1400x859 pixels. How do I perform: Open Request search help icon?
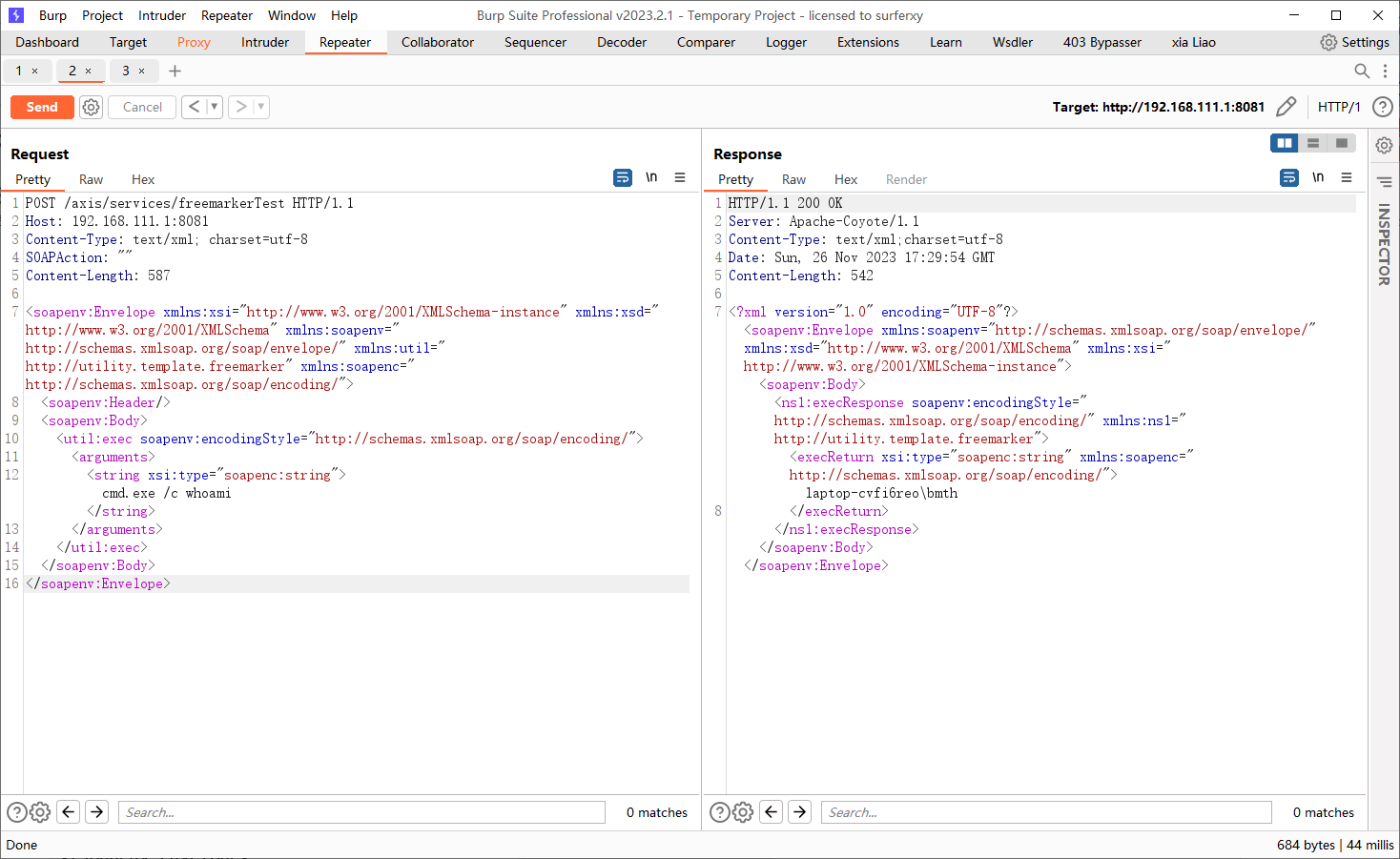click(x=17, y=812)
